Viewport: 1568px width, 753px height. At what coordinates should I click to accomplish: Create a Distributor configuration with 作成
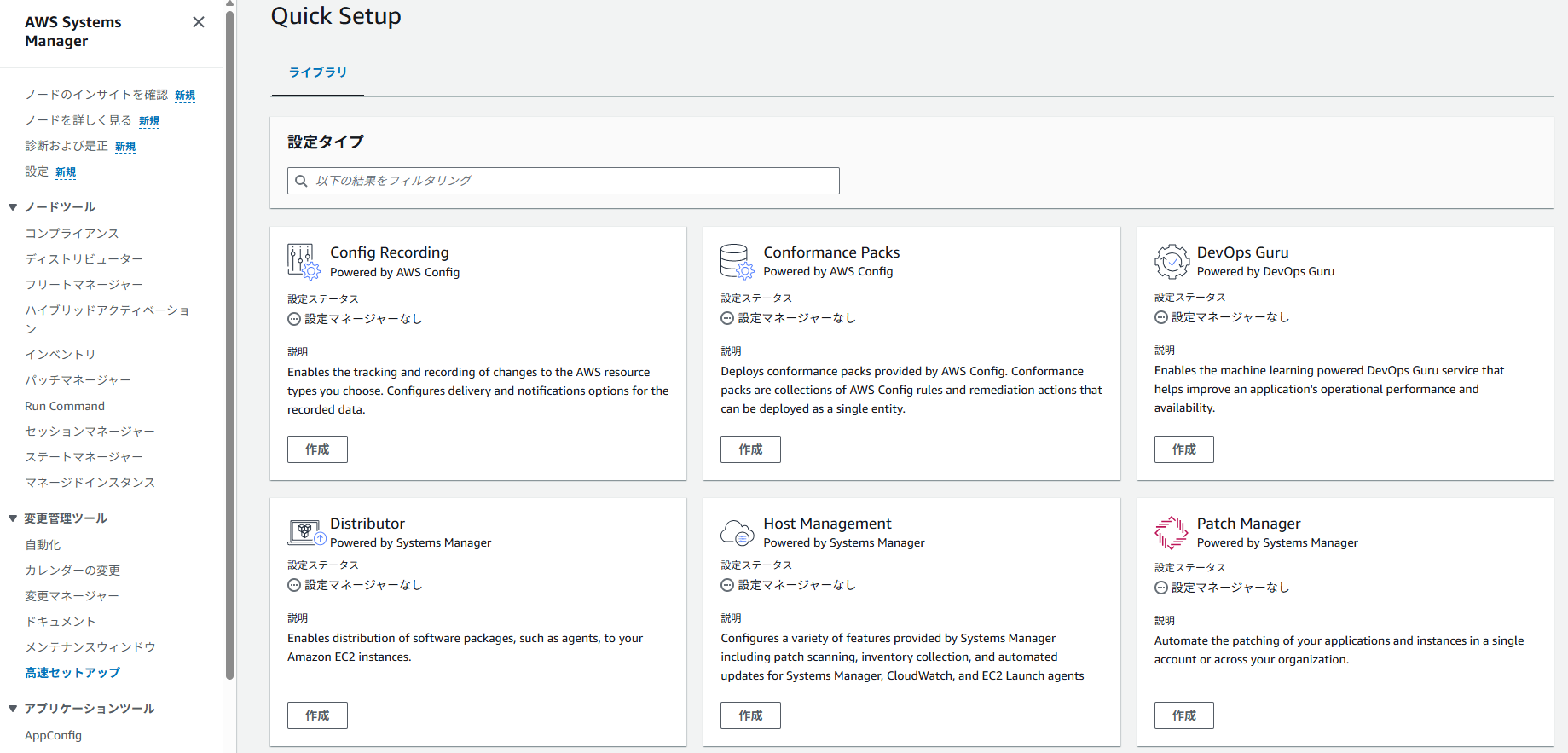317,715
